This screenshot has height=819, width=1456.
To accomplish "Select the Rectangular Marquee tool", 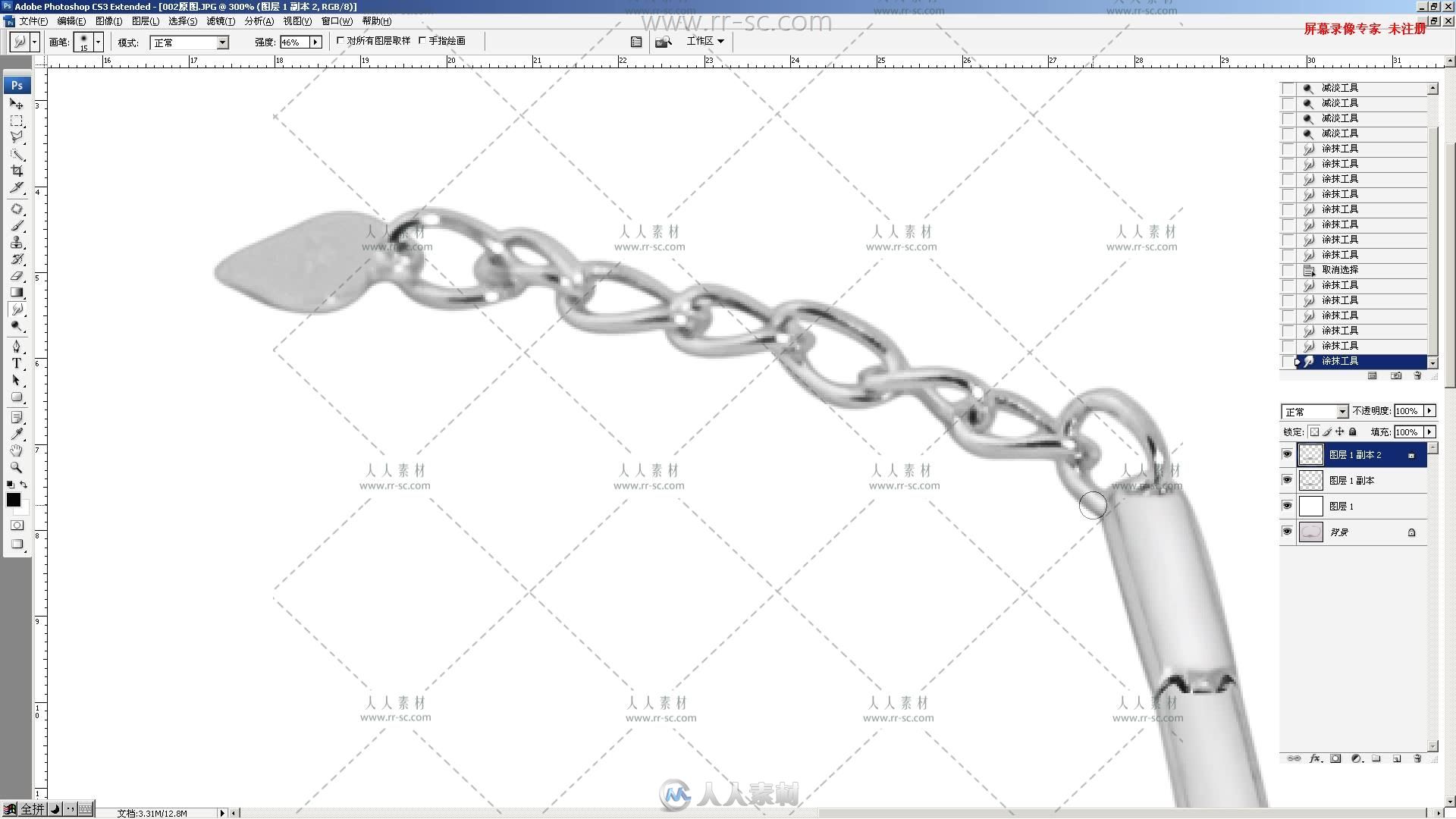I will click(x=17, y=121).
